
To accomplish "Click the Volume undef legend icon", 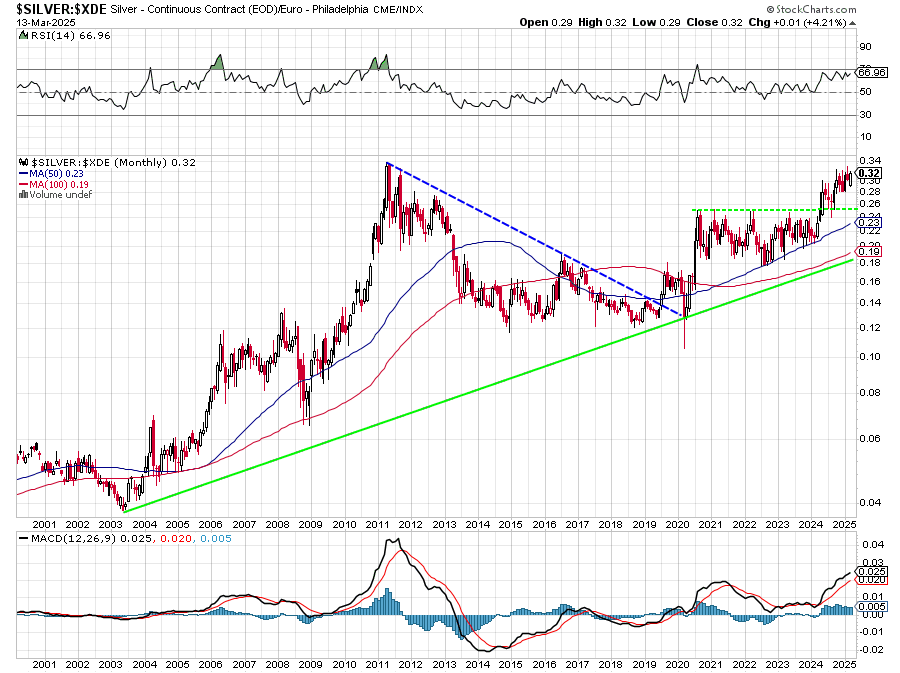I will click(22, 194).
